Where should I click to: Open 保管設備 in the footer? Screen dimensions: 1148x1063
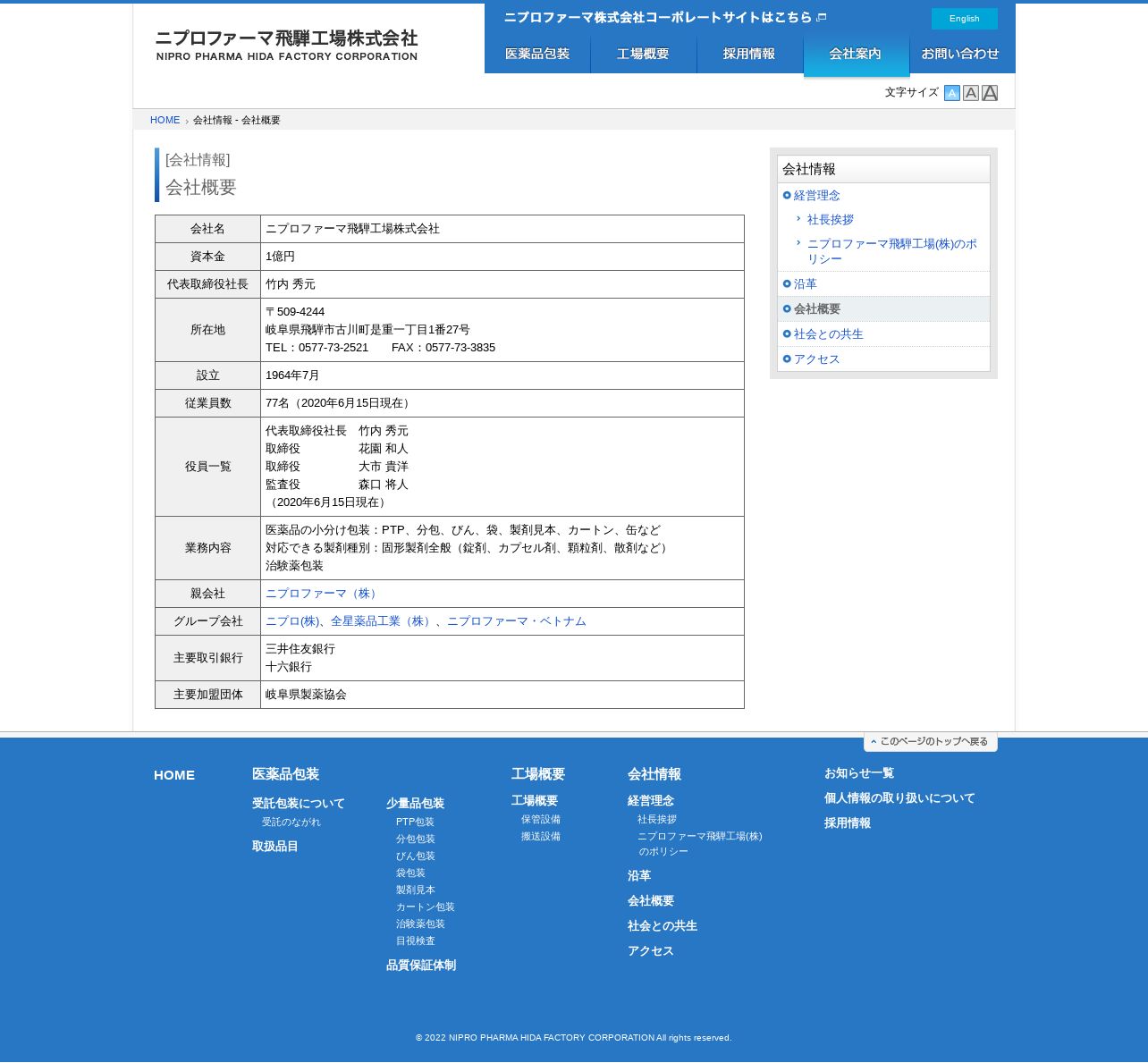(541, 820)
